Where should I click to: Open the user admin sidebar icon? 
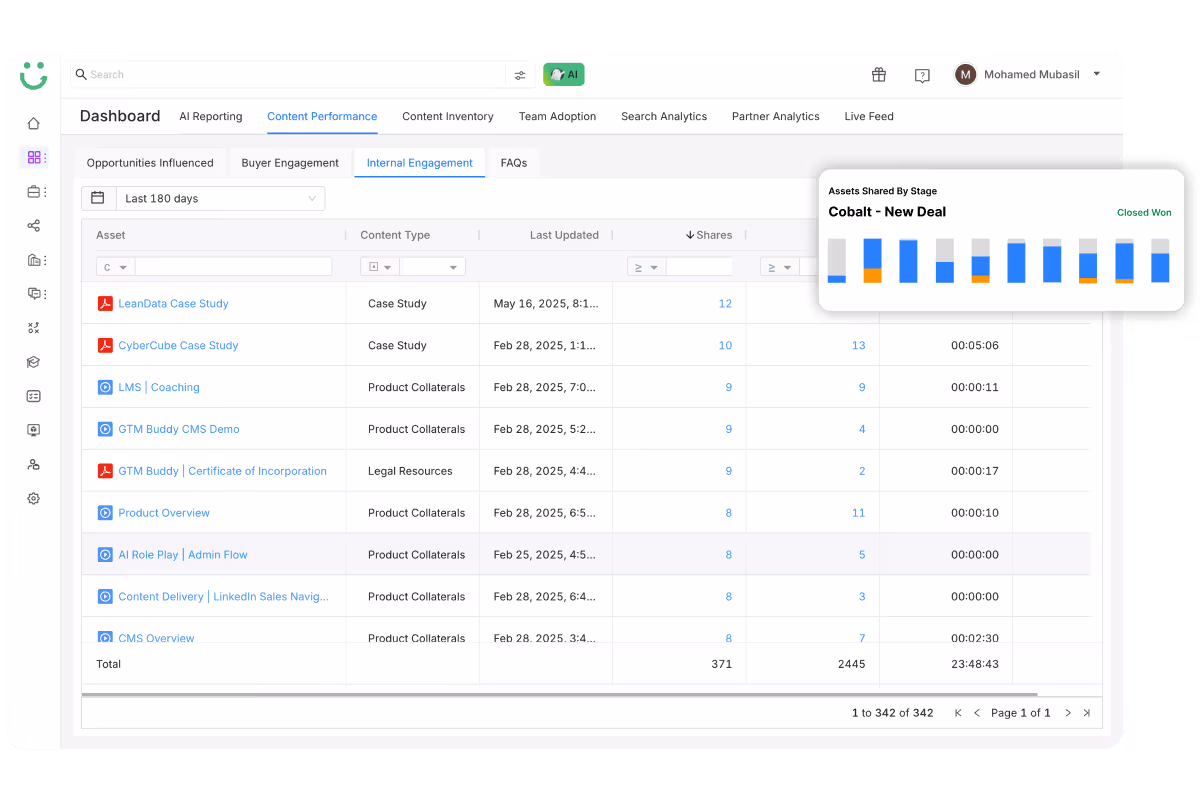[x=33, y=464]
